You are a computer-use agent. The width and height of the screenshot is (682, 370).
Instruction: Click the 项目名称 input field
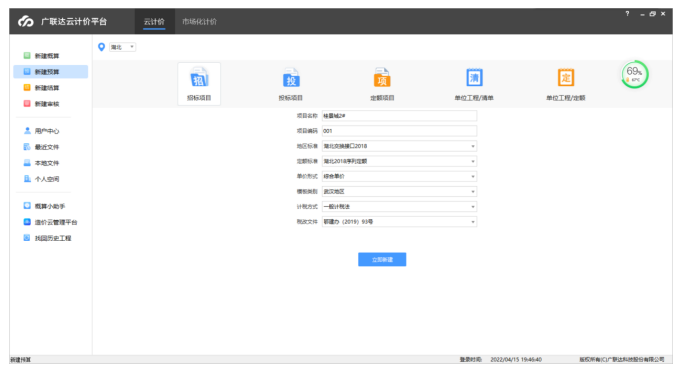(x=399, y=116)
